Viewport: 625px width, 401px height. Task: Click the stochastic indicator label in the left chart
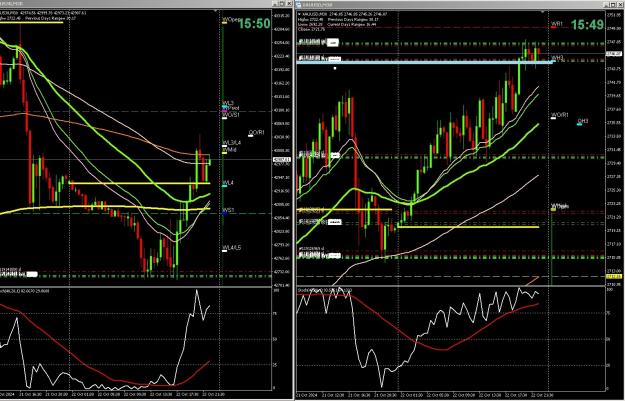25,291
